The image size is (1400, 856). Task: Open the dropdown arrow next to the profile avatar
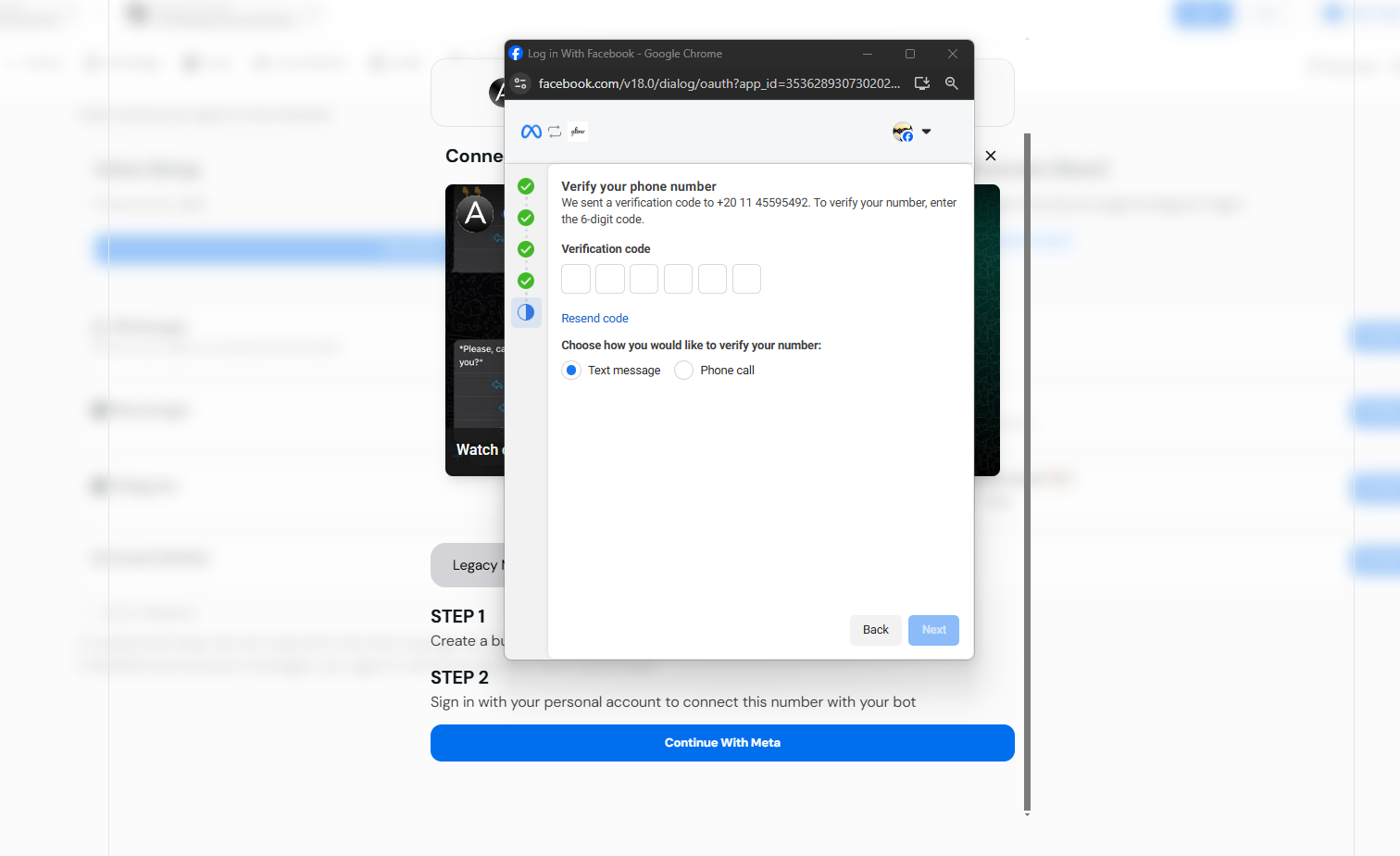click(x=926, y=132)
